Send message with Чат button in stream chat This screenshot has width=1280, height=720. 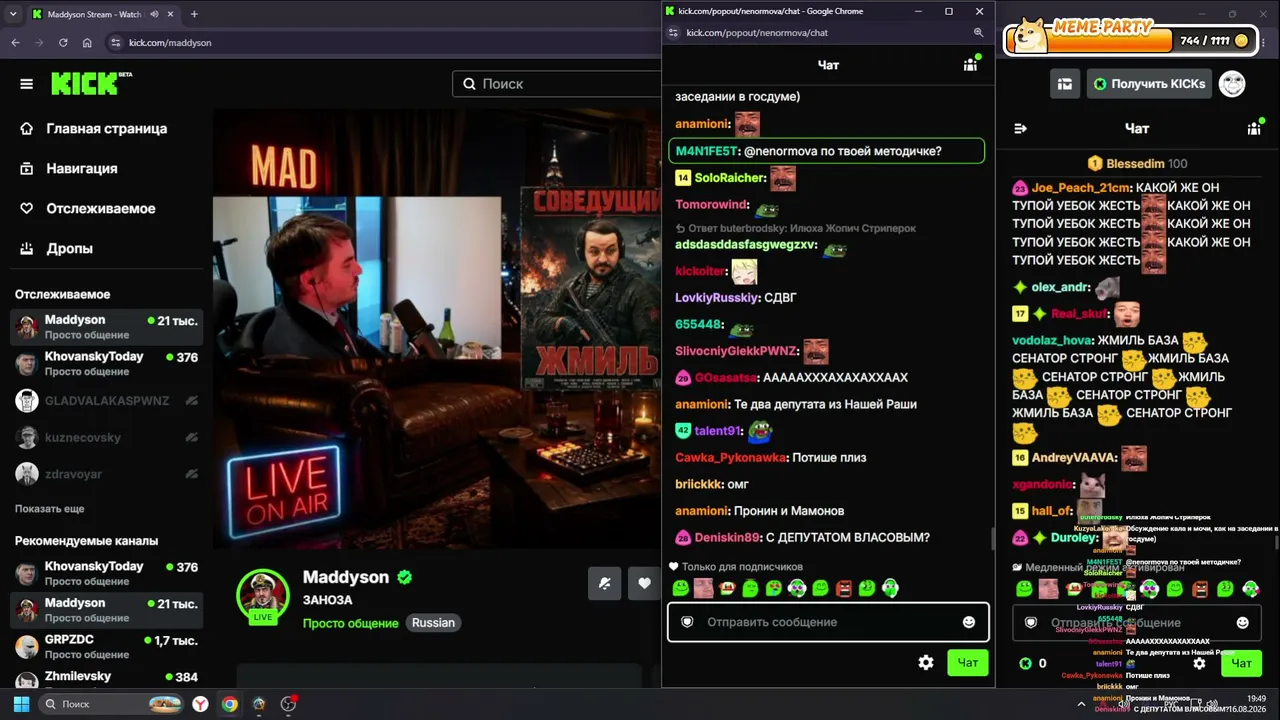click(x=1241, y=663)
